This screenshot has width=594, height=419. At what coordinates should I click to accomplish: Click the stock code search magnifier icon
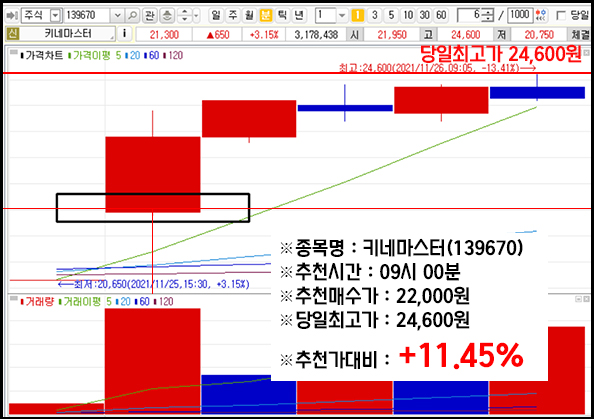tap(133, 15)
